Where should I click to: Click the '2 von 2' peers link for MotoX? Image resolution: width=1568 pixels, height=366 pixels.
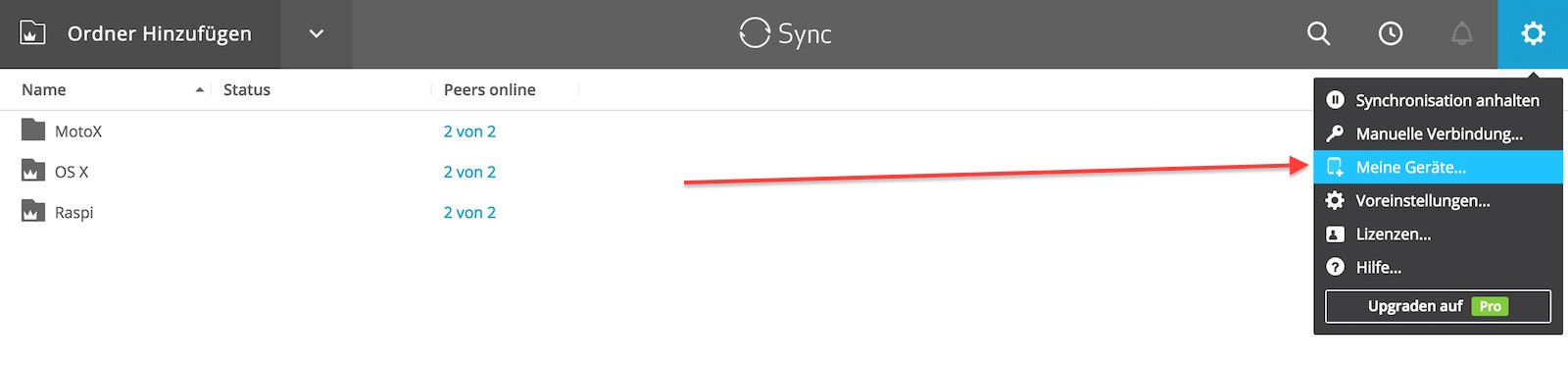pos(469,131)
